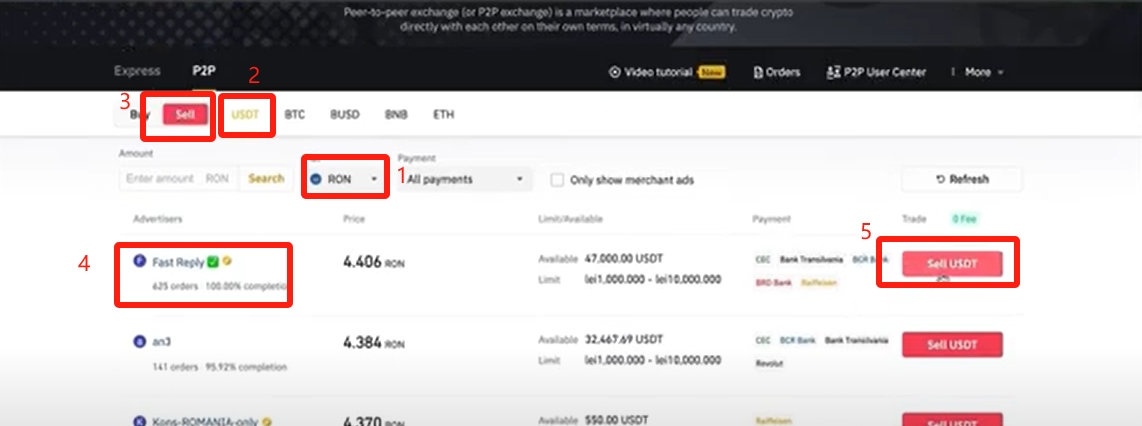Open advertiser Fast Reply profile
Viewport: 1142px width, 426px height.
(178, 261)
